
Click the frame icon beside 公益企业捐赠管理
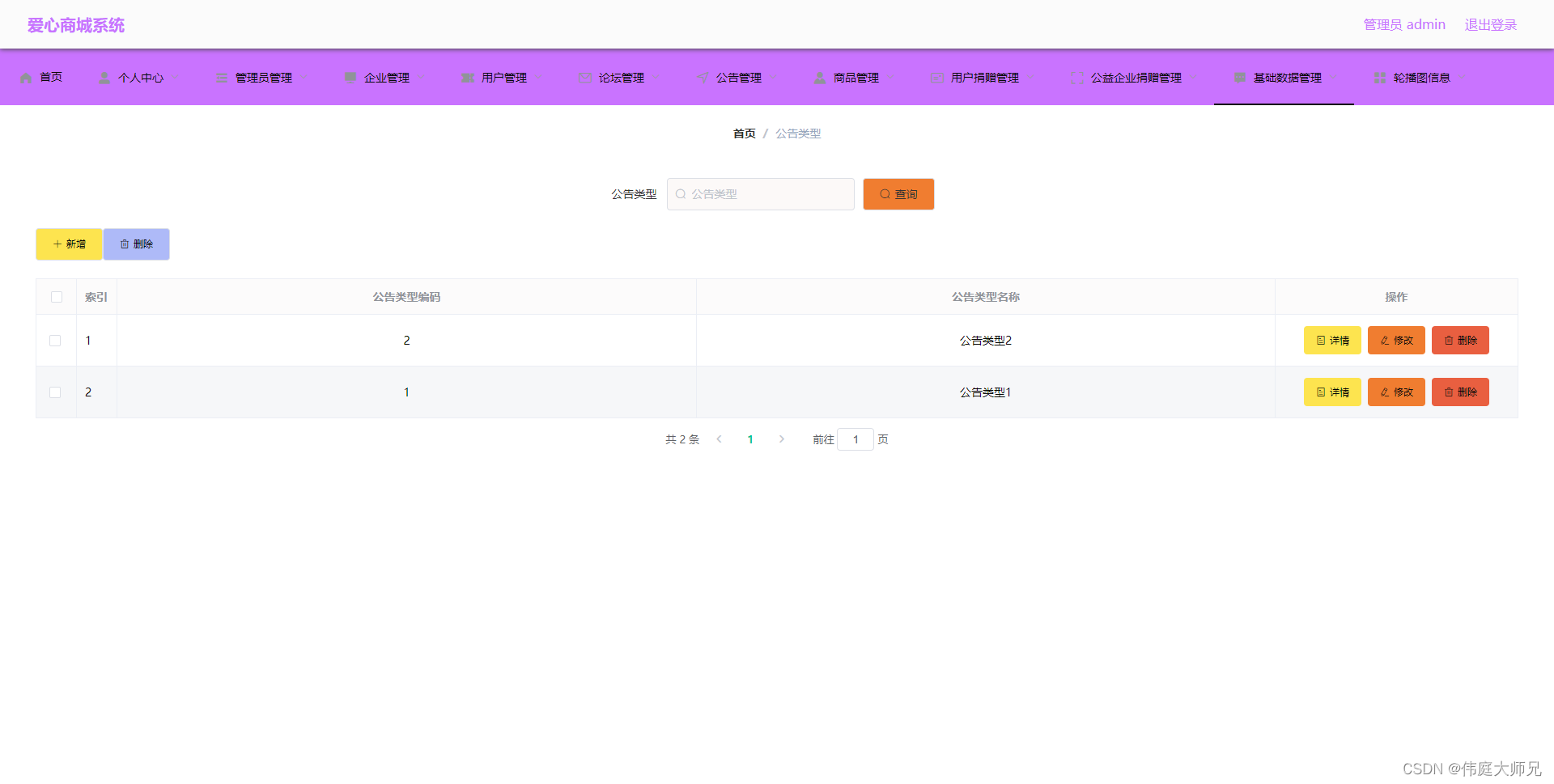[1077, 78]
